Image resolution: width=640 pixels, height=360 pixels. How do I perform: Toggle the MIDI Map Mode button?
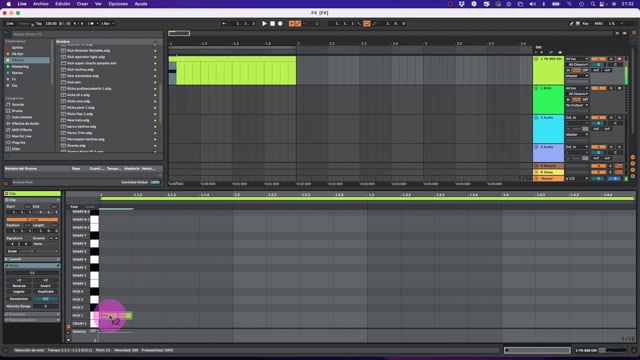click(598, 24)
